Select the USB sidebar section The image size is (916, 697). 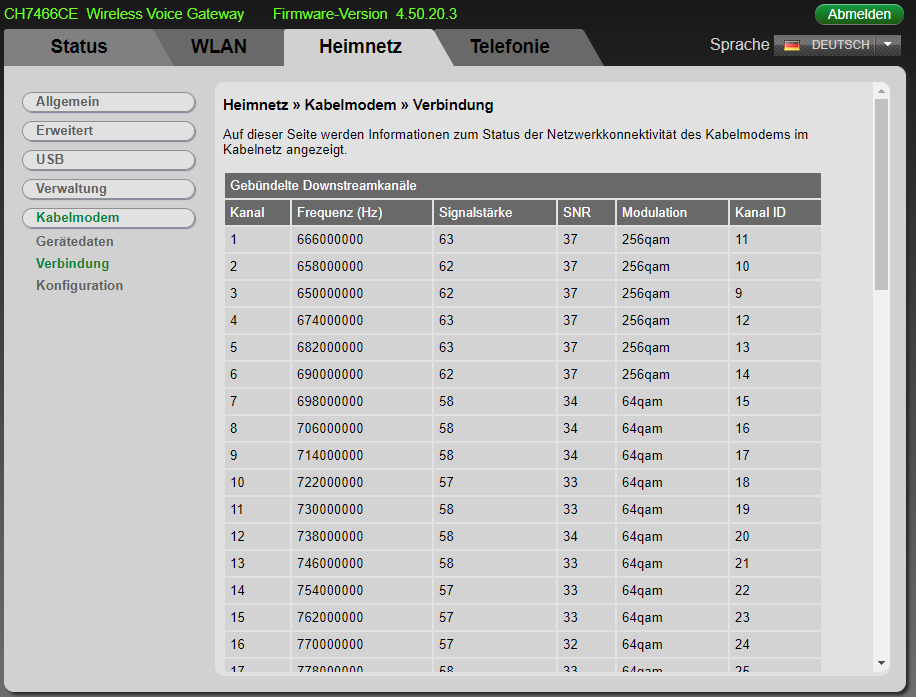coord(109,159)
